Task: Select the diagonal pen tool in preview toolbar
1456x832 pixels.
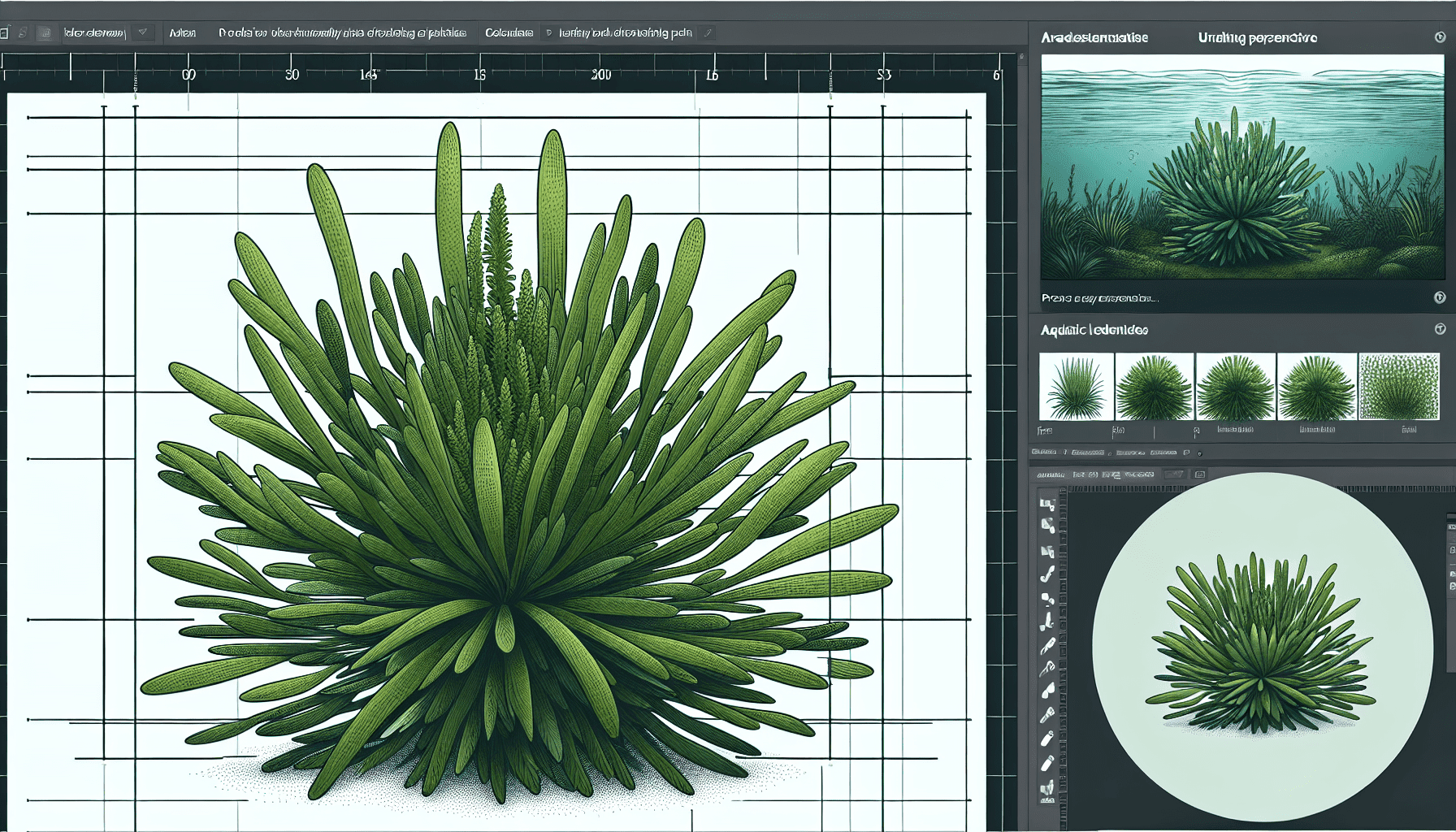Action: click(x=1047, y=646)
